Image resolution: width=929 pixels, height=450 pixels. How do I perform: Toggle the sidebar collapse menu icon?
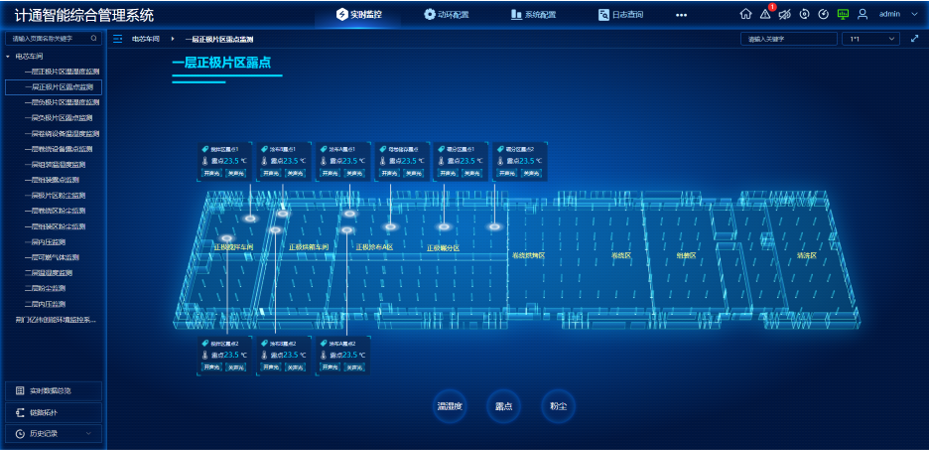(x=117, y=39)
